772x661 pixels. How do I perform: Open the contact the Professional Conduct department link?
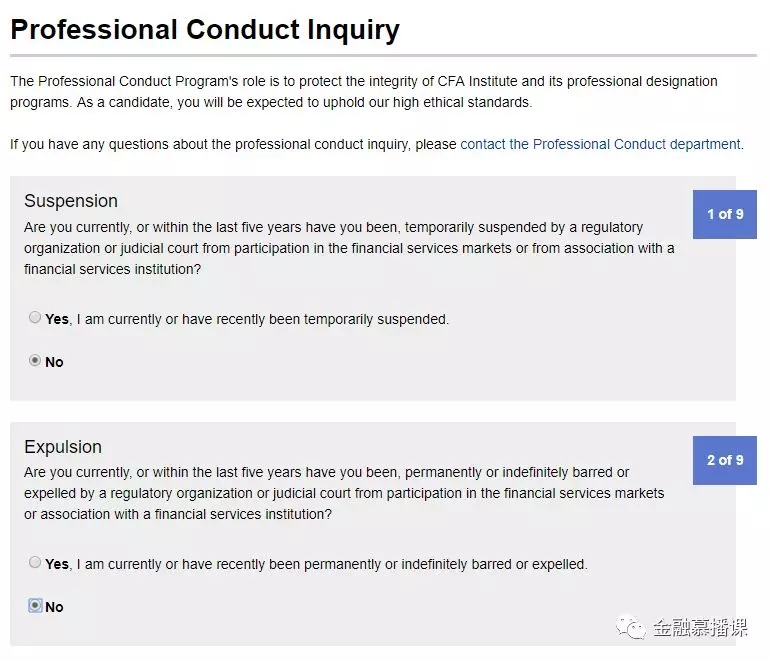tap(600, 144)
